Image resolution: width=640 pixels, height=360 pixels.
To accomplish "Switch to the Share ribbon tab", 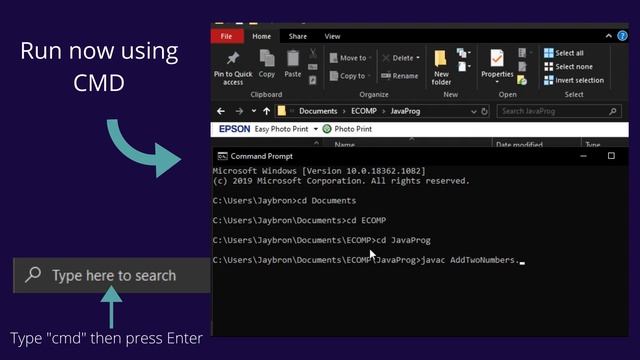I will (x=298, y=36).
